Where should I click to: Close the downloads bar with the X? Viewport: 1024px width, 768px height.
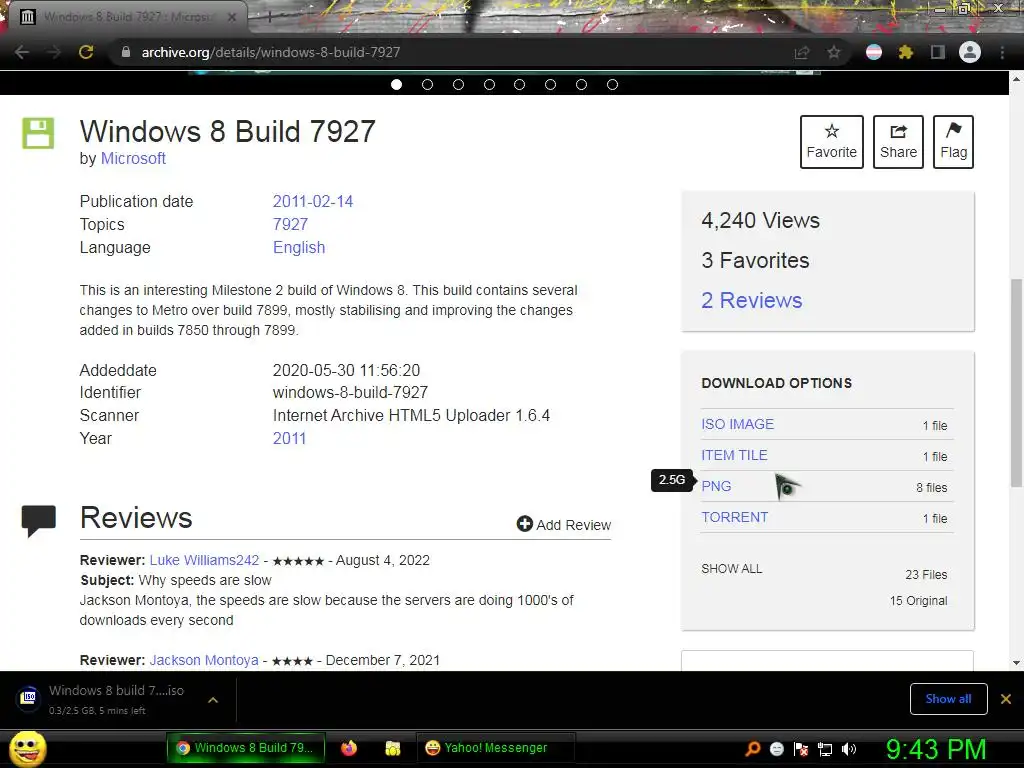1006,699
